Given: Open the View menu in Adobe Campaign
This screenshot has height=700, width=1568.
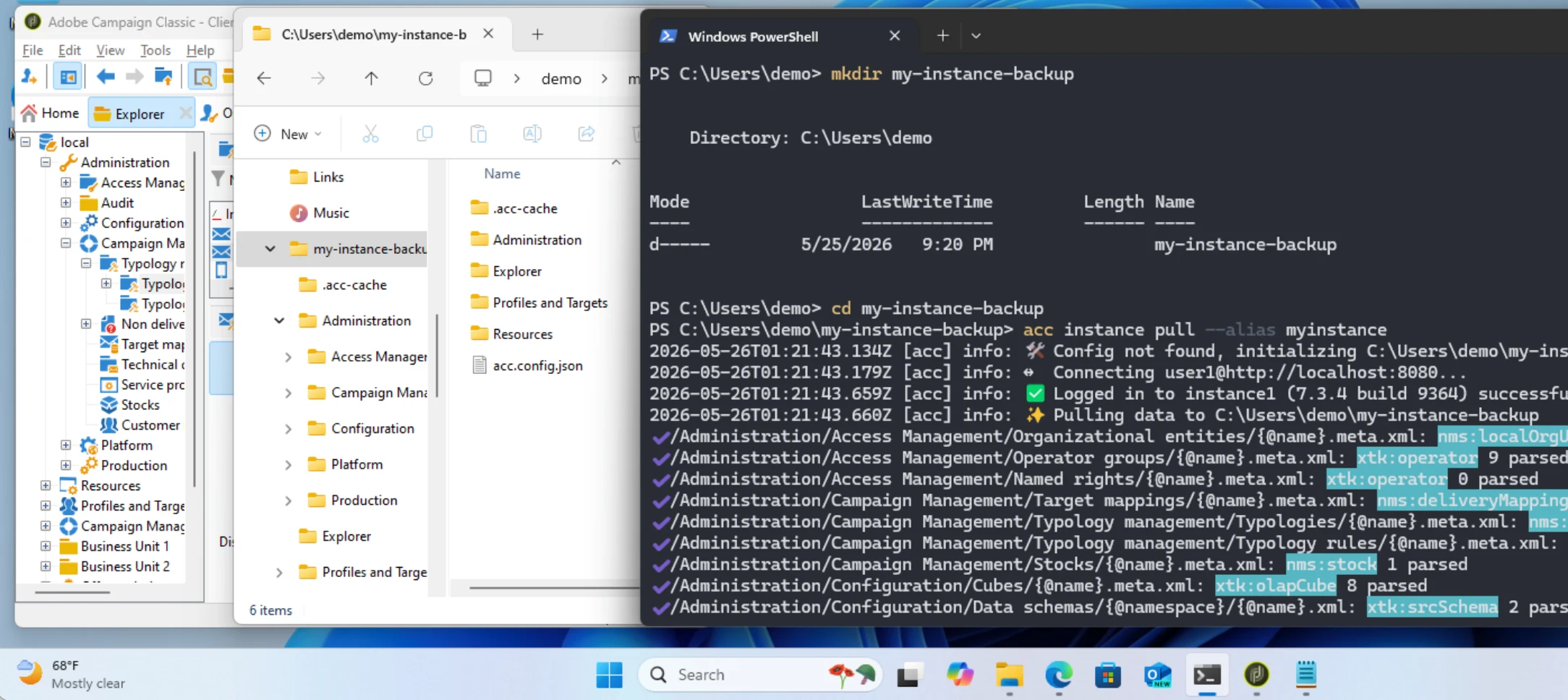Looking at the screenshot, I should (110, 50).
